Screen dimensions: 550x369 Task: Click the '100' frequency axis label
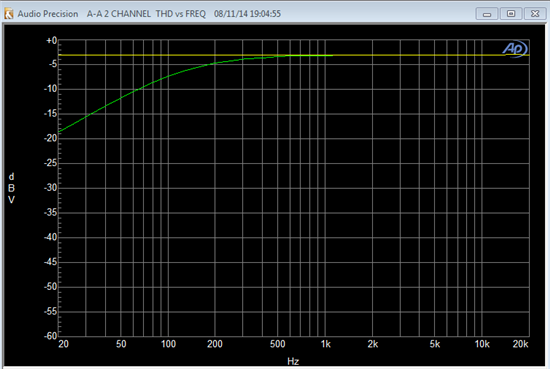pos(168,344)
